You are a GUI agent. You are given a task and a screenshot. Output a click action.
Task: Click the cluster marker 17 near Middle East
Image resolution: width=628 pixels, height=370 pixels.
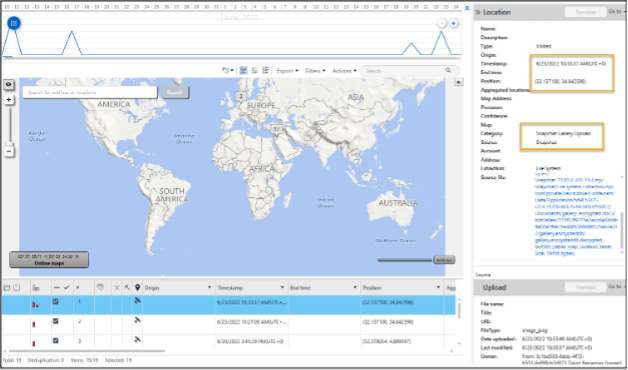(276, 129)
